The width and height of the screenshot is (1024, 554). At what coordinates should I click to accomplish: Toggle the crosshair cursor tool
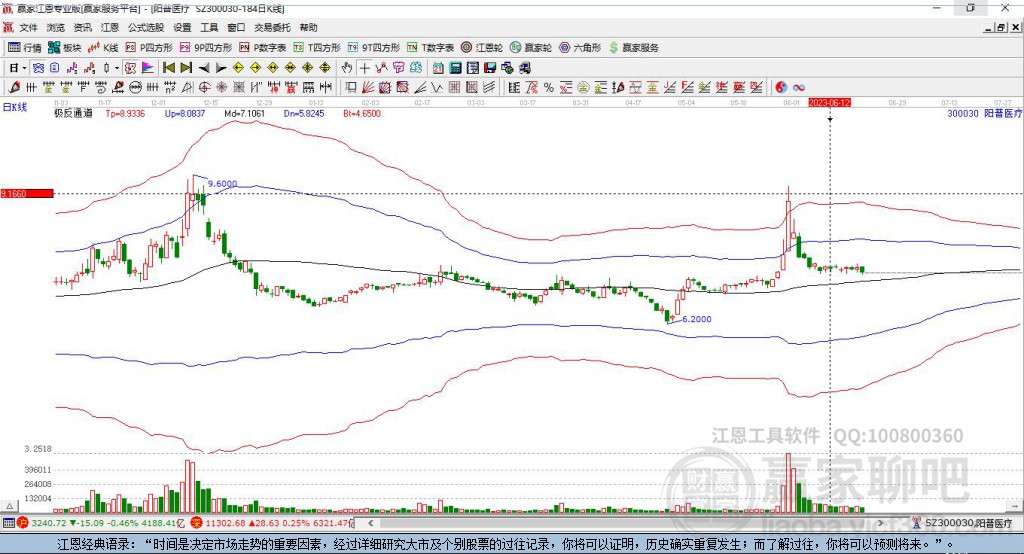tap(364, 68)
